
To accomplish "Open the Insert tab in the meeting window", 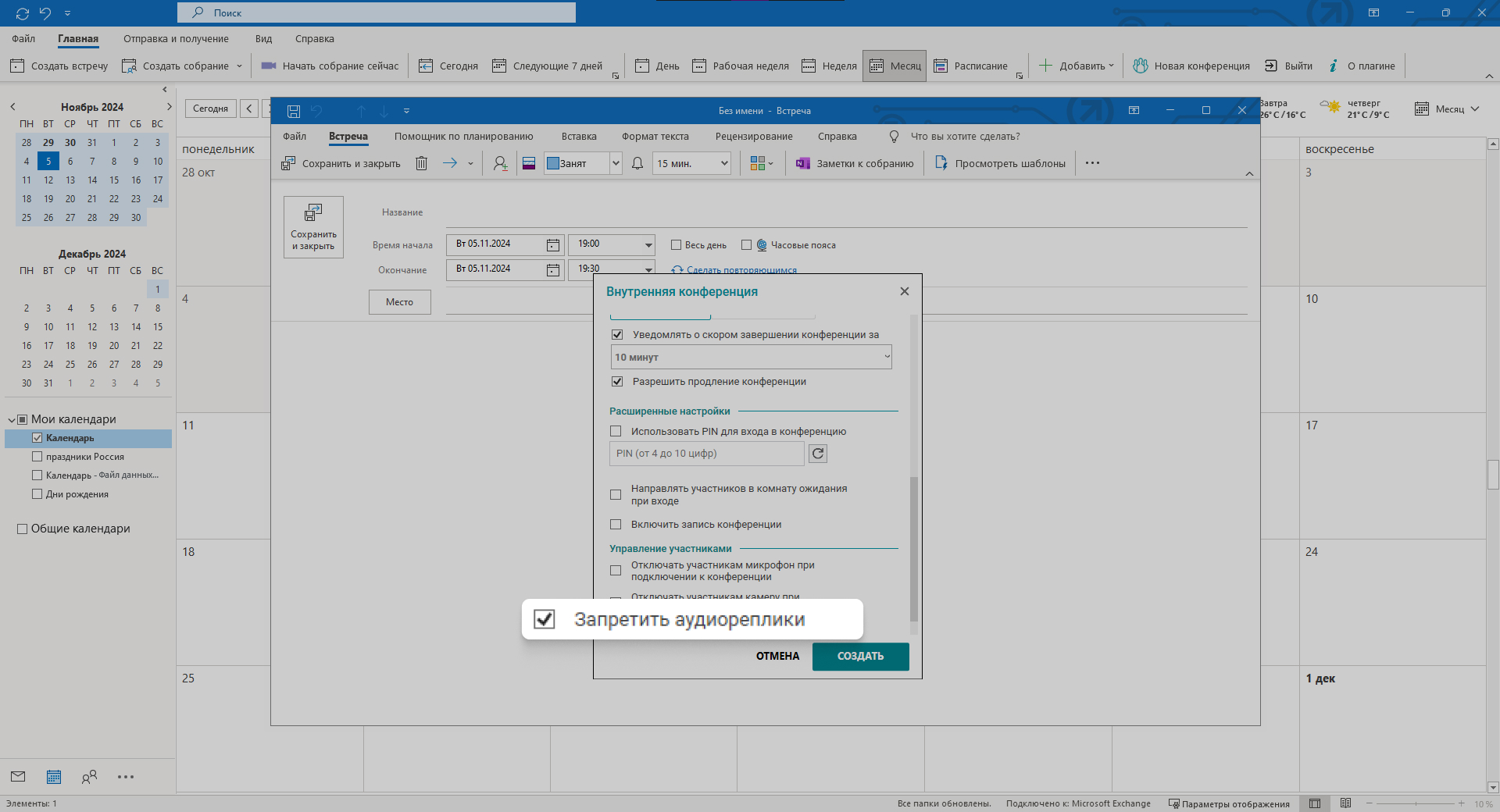I will [x=579, y=137].
